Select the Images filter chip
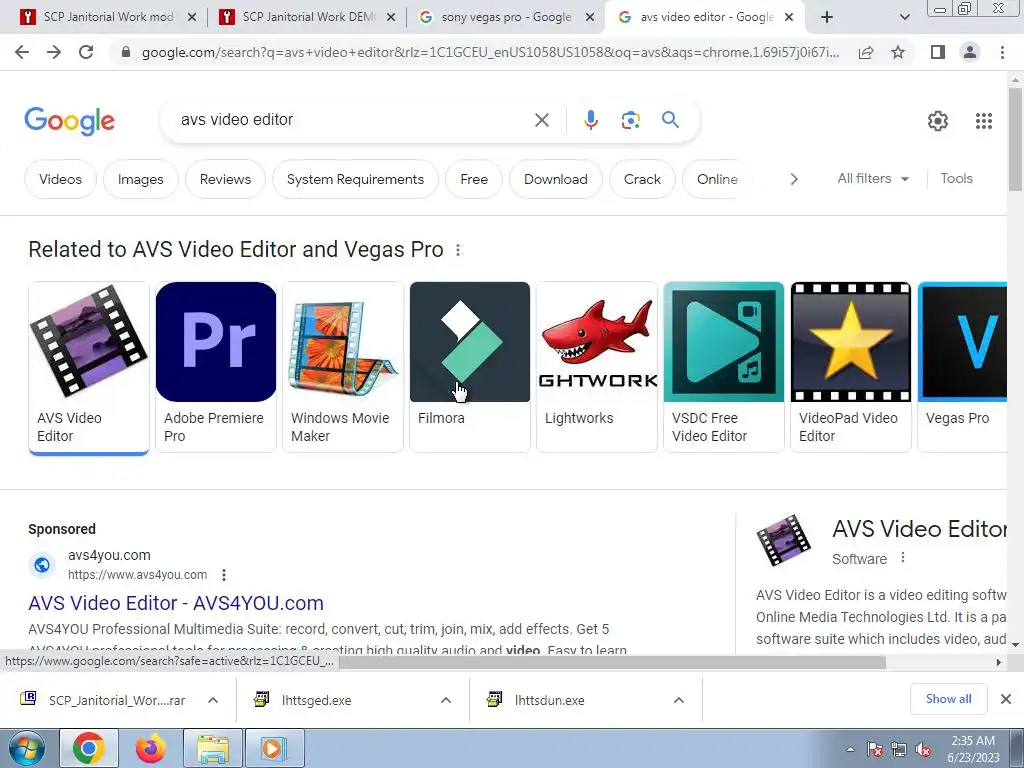 [x=140, y=179]
